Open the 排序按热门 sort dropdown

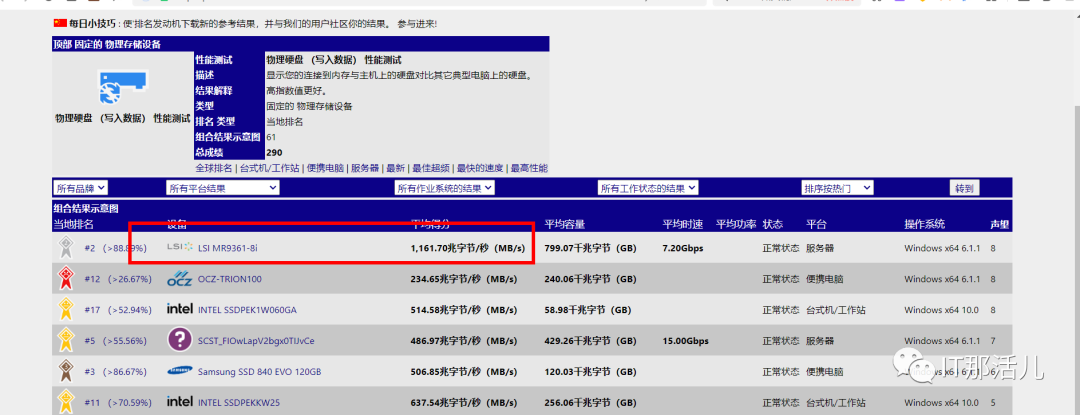(x=838, y=188)
